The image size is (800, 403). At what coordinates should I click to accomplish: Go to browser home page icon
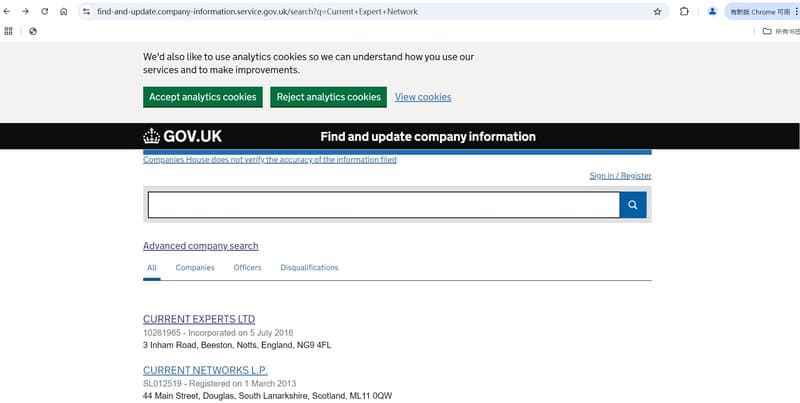point(63,11)
